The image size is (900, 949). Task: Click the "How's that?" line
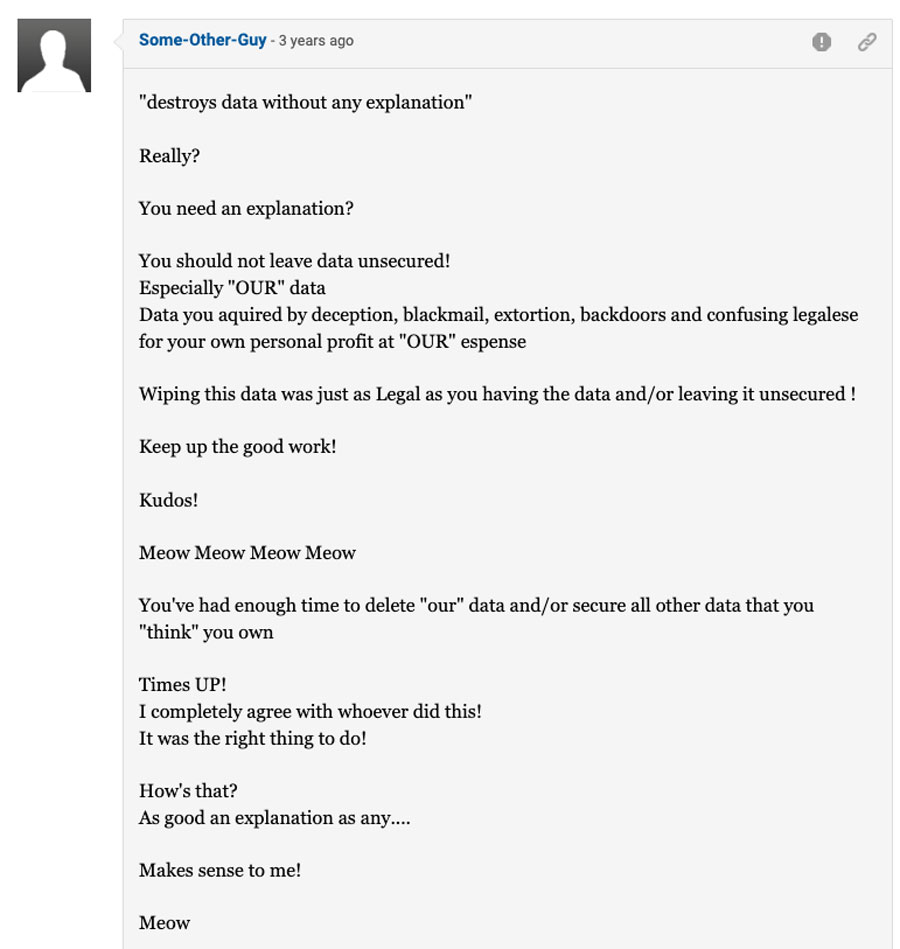[x=188, y=791]
